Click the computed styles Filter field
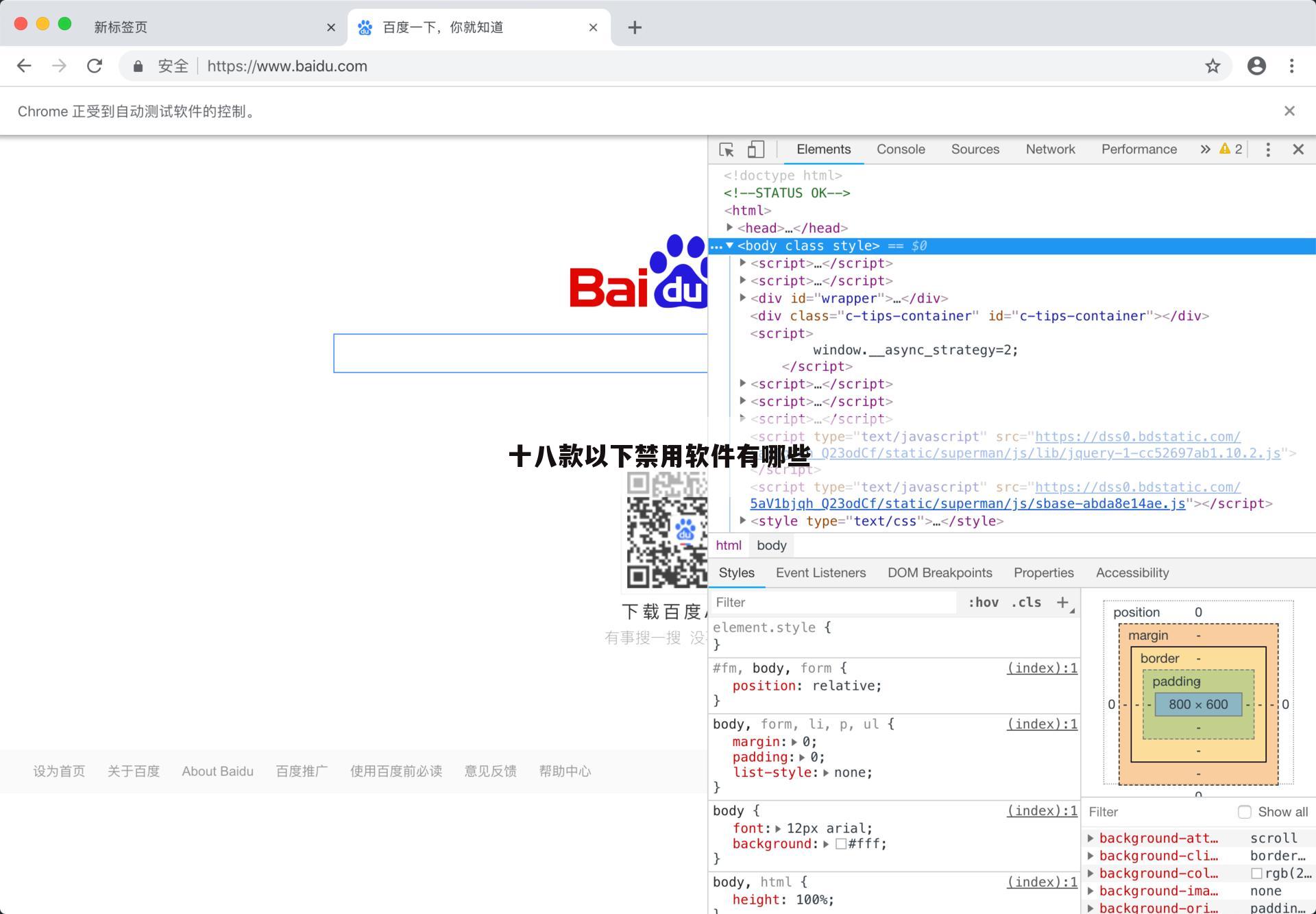Viewport: 1316px width, 914px height. (1158, 812)
